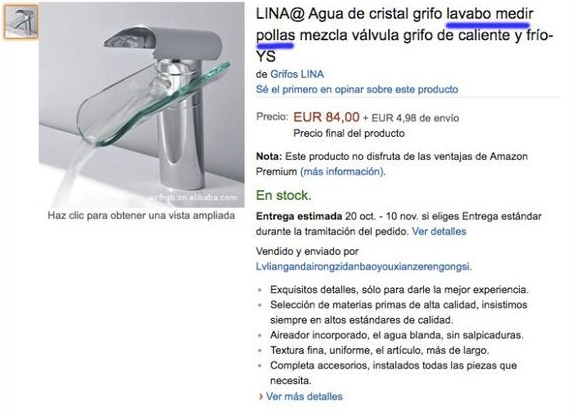Open seller Lvliangandairongzidanbaoyouxianzerengongsi link
The height and width of the screenshot is (414, 575).
363,267
